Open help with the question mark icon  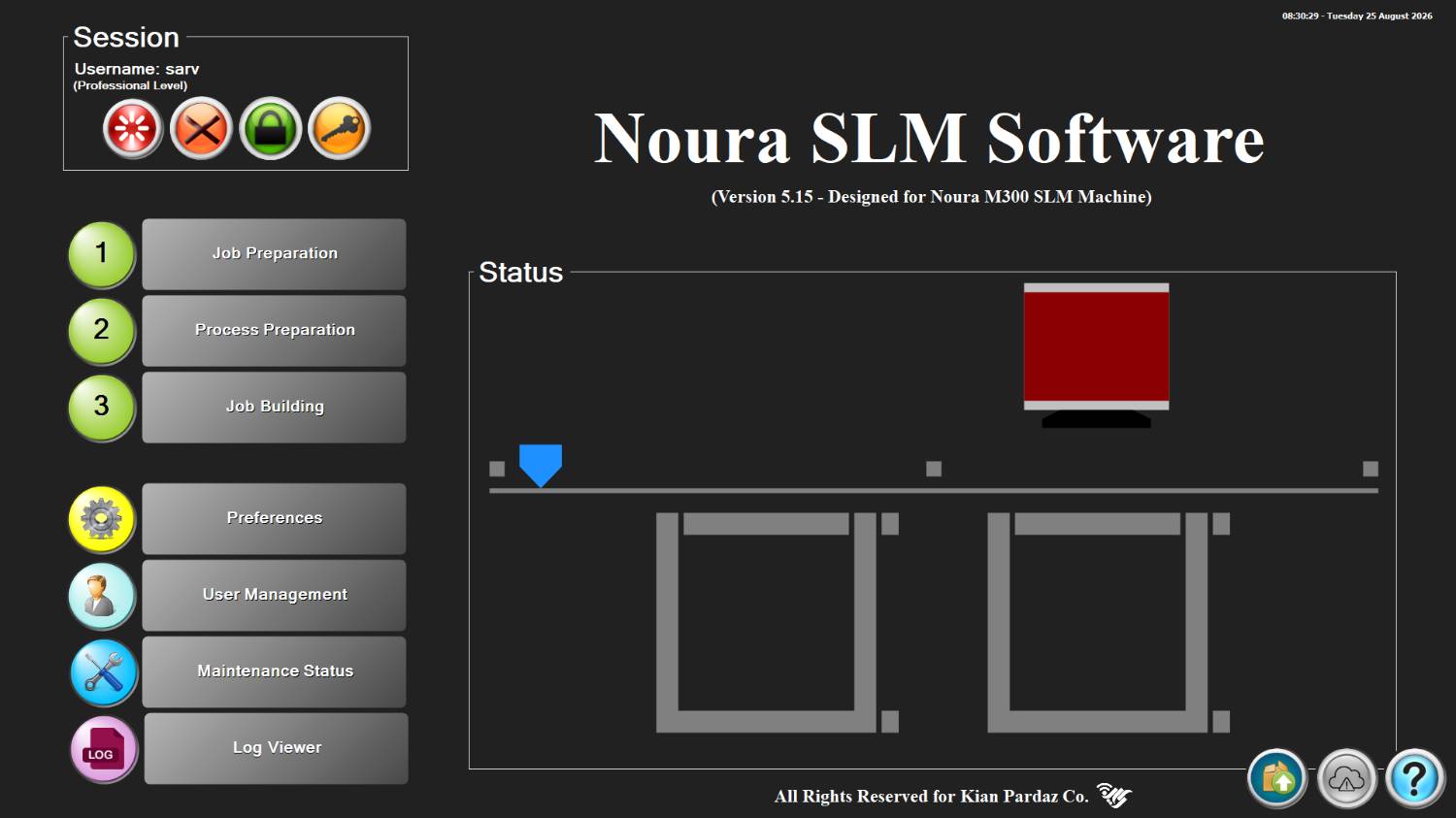pos(1414,778)
